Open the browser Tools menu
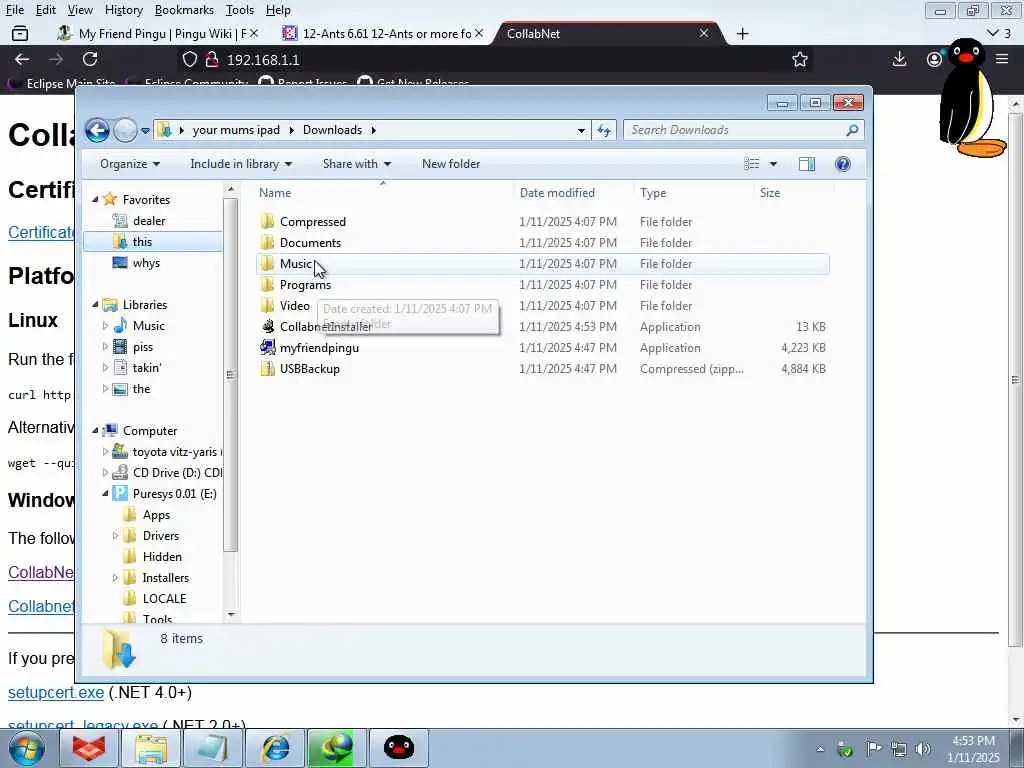This screenshot has height=768, width=1024. tap(240, 10)
